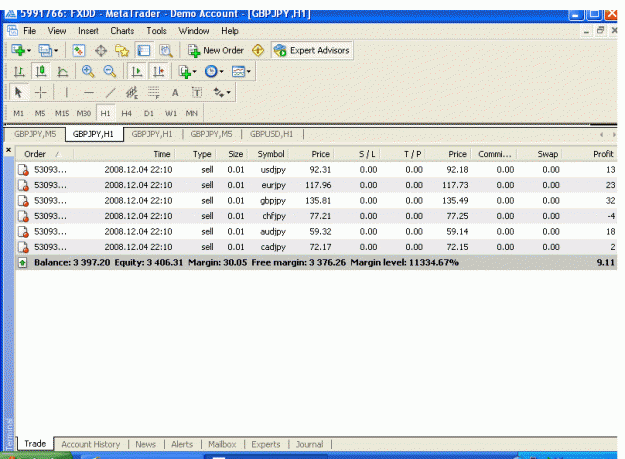Open the File menu
The width and height of the screenshot is (625, 459).
point(29,31)
